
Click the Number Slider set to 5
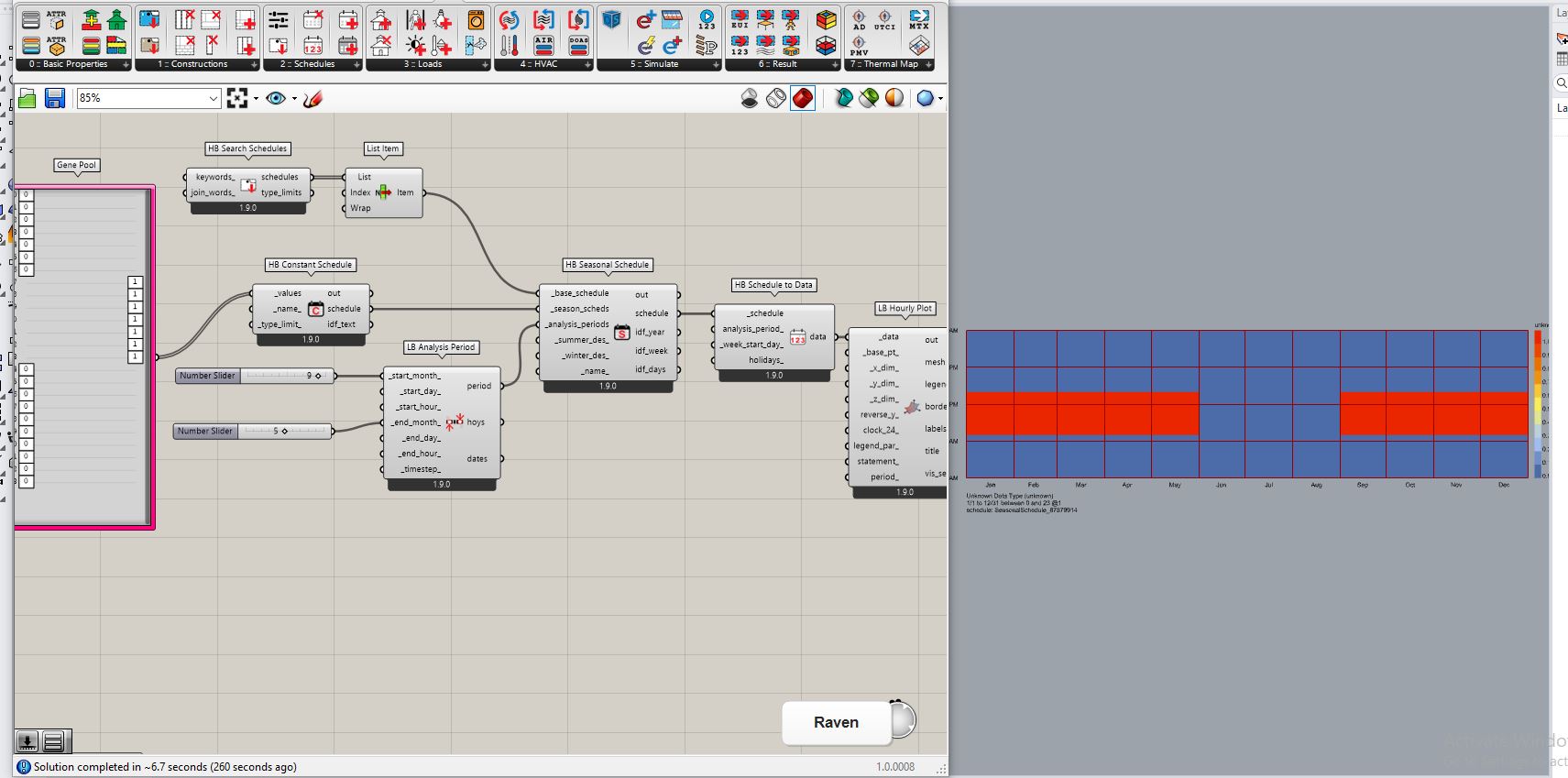click(x=253, y=431)
